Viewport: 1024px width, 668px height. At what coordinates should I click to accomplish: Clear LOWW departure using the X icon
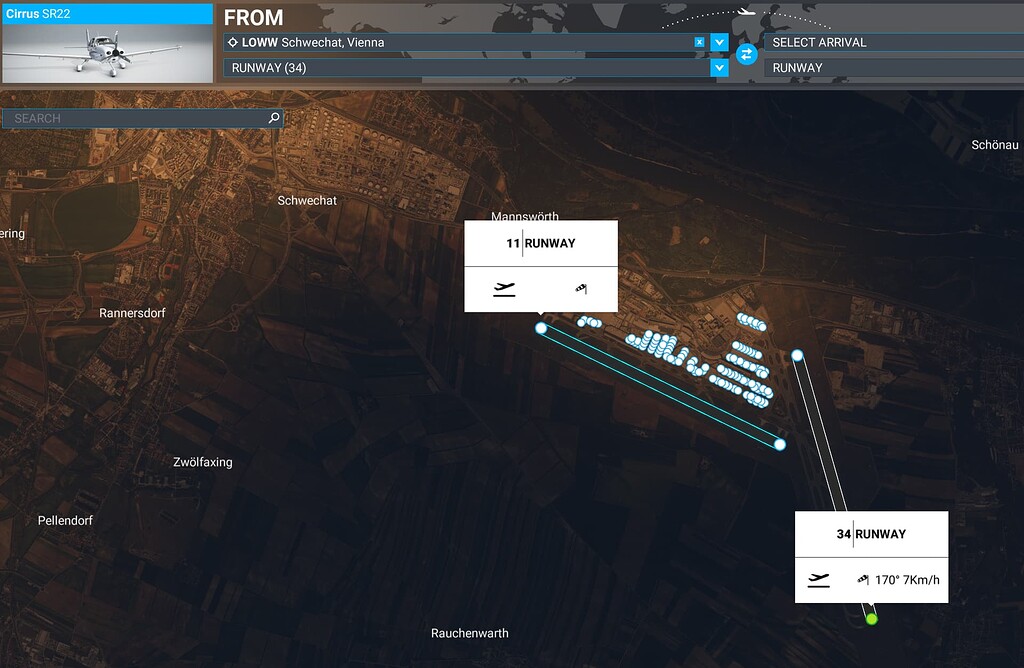click(x=698, y=43)
